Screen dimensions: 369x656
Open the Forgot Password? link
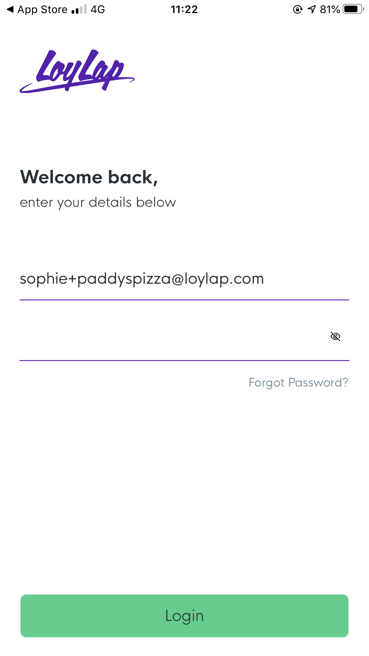tap(298, 382)
